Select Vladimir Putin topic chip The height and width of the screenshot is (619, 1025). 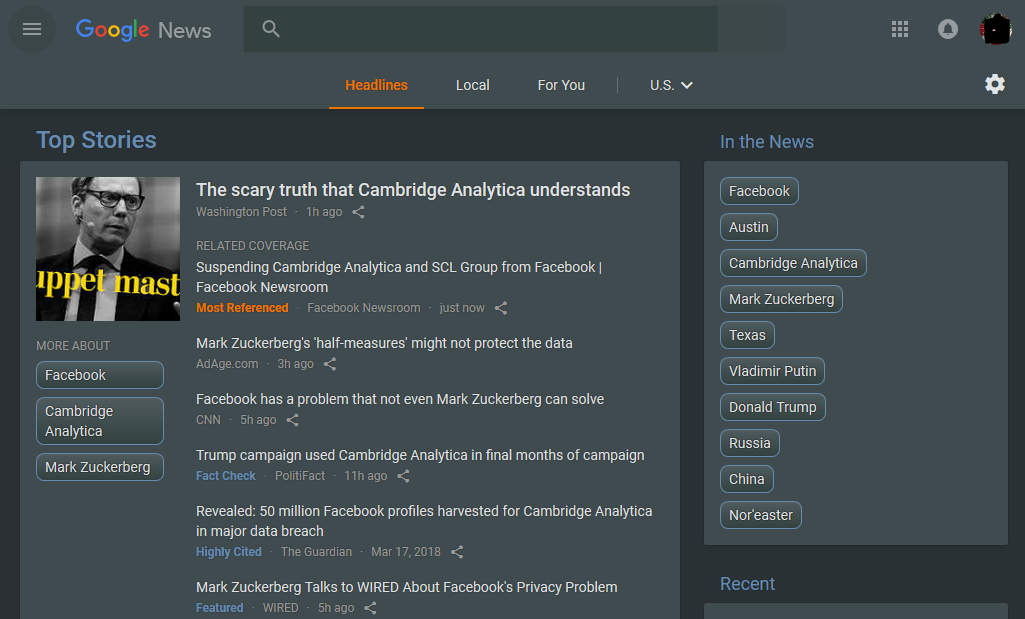click(772, 371)
